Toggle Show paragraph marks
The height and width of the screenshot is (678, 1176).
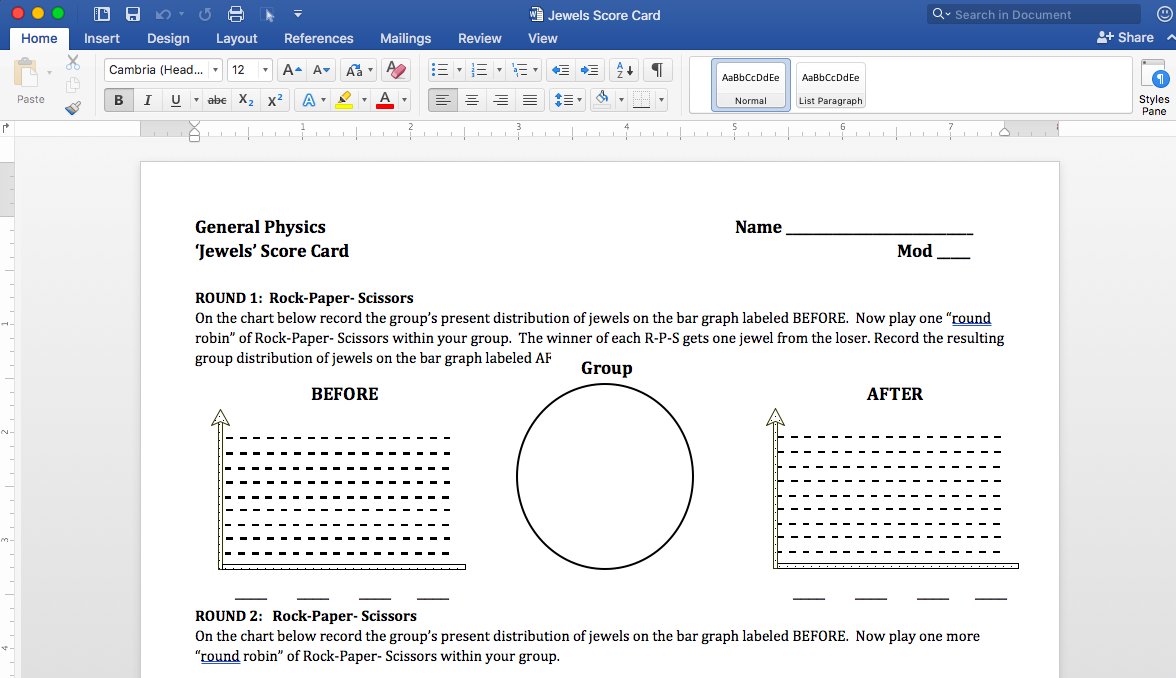657,70
